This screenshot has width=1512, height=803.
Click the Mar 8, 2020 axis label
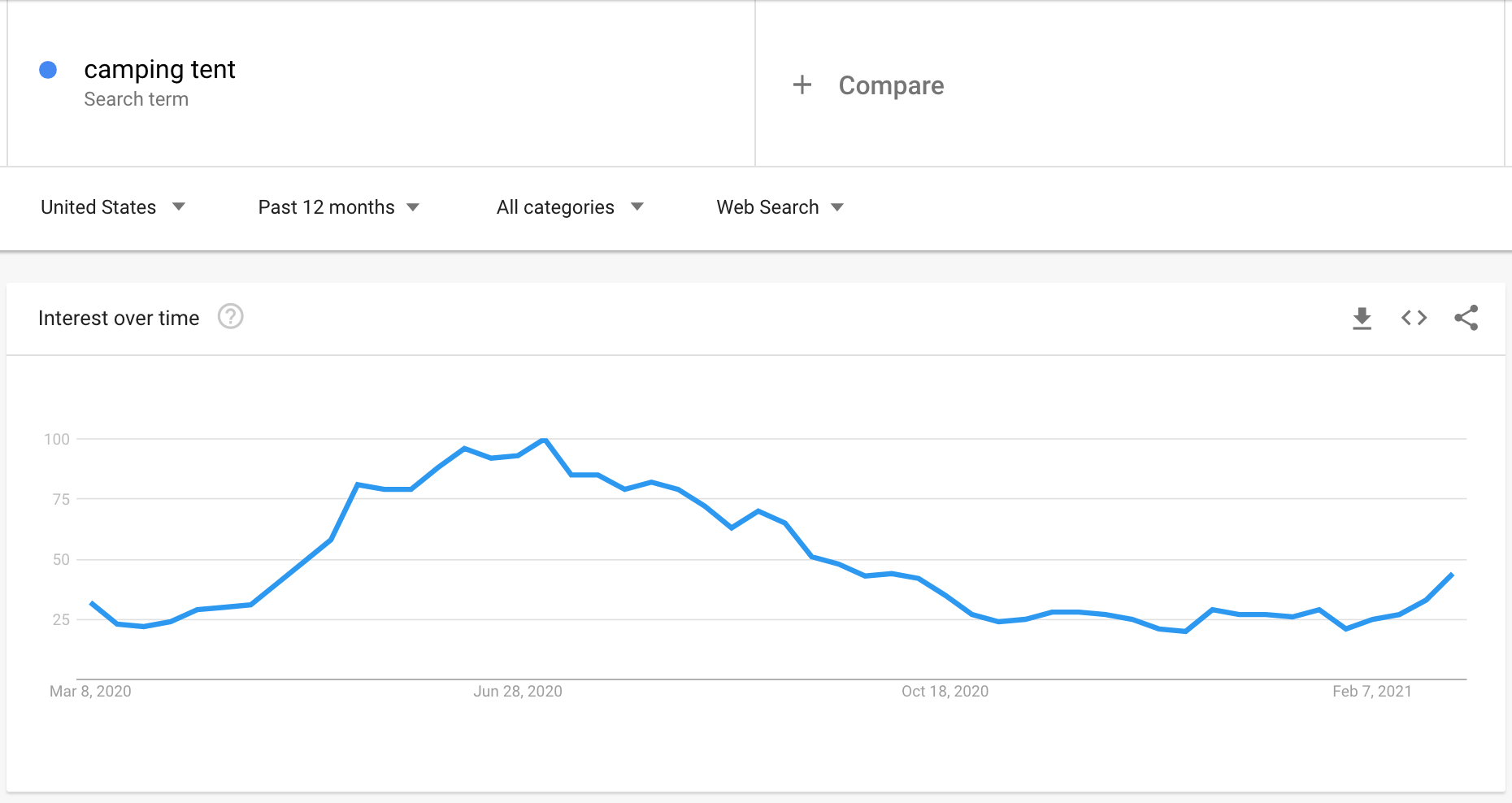pos(90,691)
